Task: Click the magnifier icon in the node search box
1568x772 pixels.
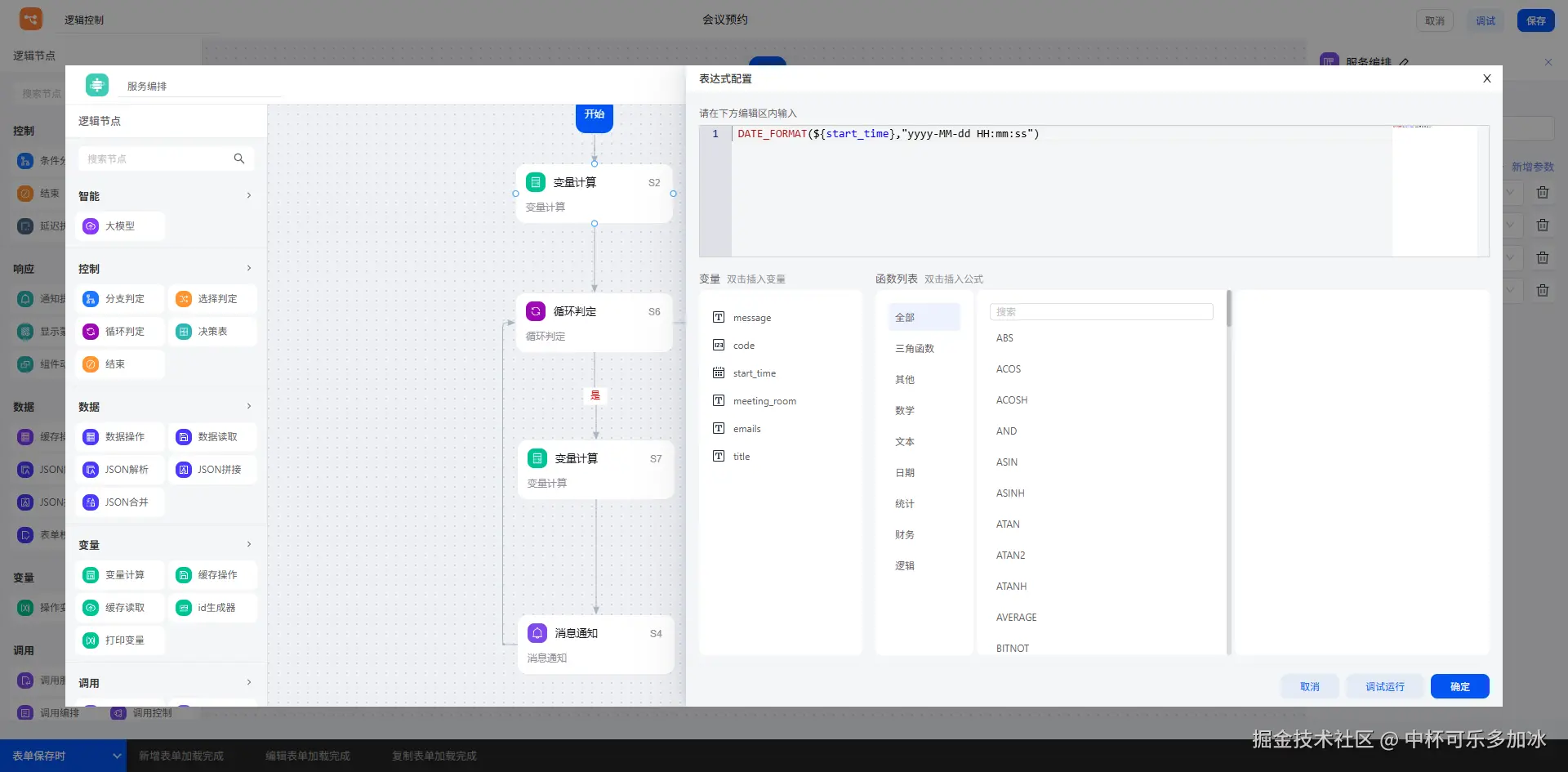Action: coord(239,158)
